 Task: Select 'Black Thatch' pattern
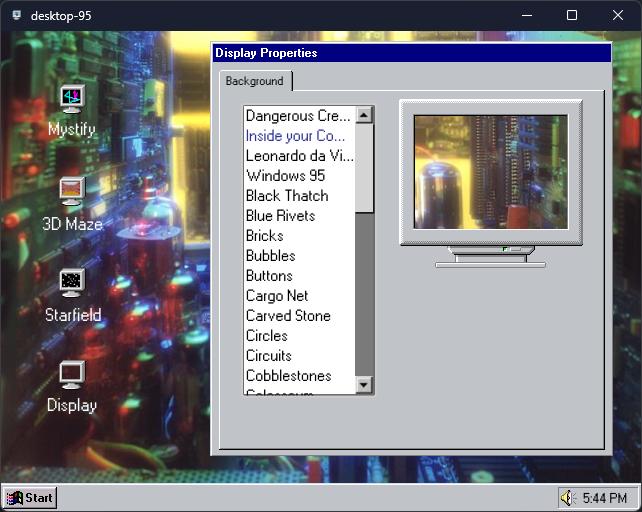coord(299,196)
